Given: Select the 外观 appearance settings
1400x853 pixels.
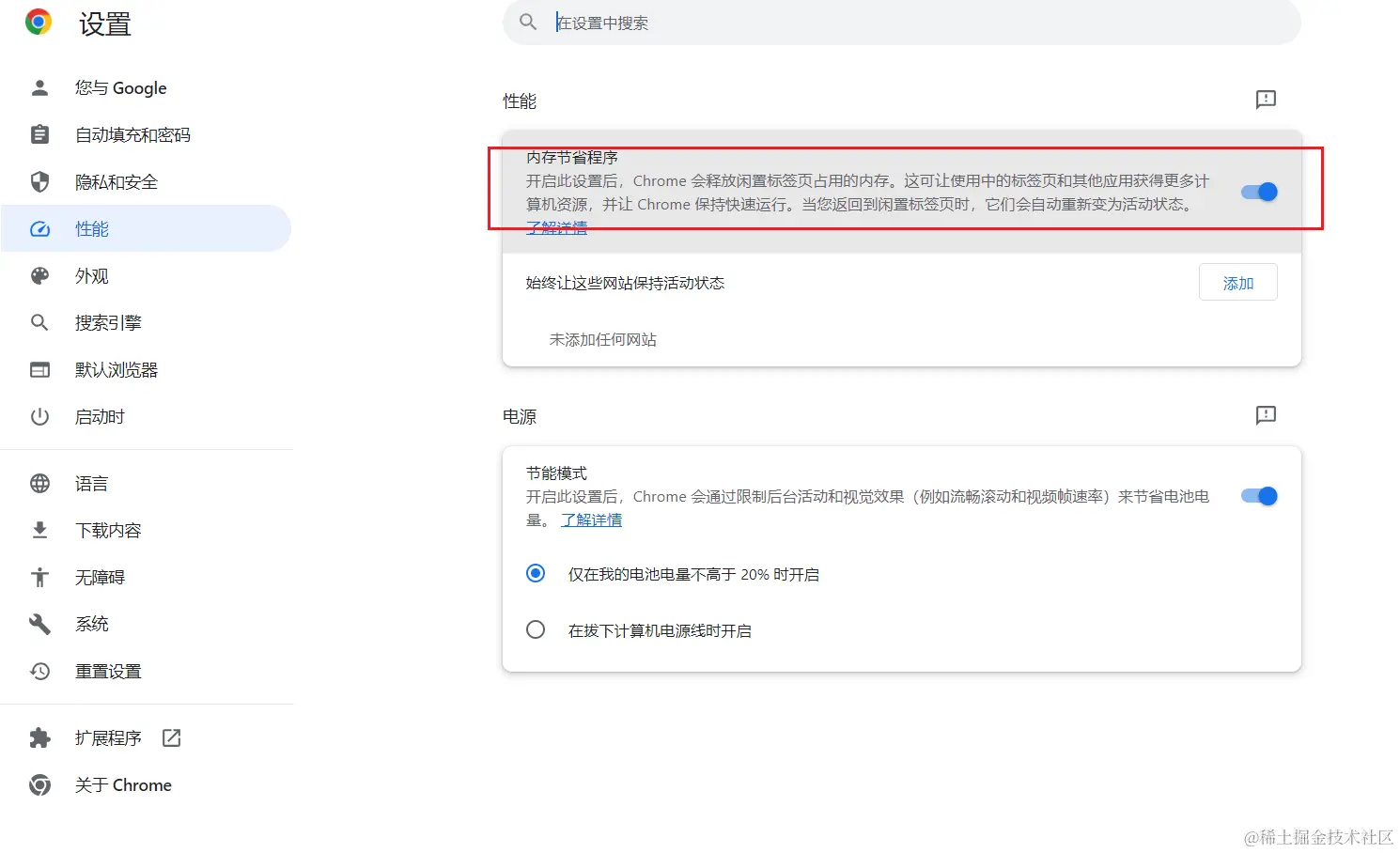Looking at the screenshot, I should (91, 275).
